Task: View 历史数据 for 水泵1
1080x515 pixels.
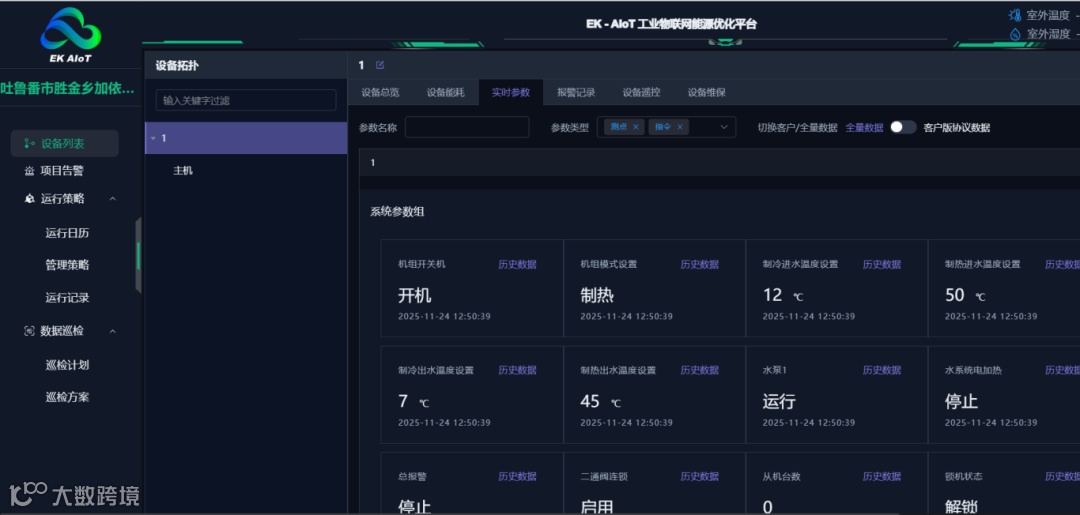Action: coord(882,370)
